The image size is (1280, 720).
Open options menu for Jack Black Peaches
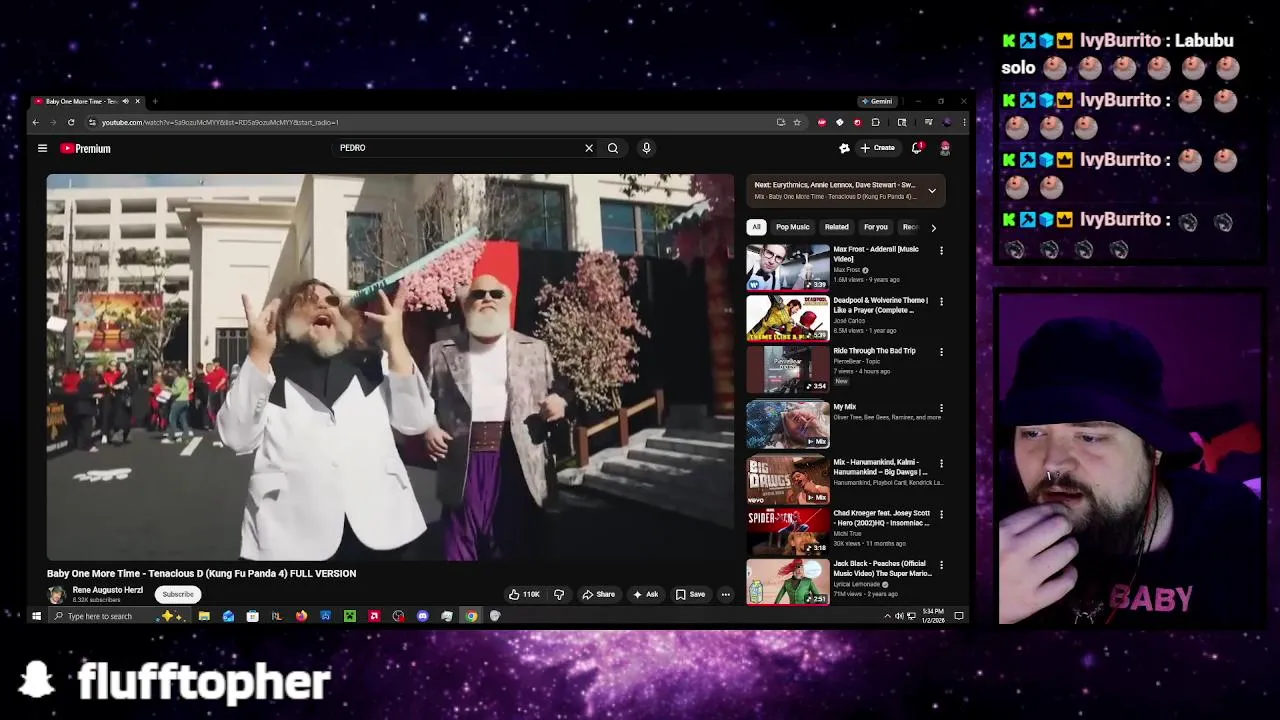pyautogui.click(x=941, y=565)
